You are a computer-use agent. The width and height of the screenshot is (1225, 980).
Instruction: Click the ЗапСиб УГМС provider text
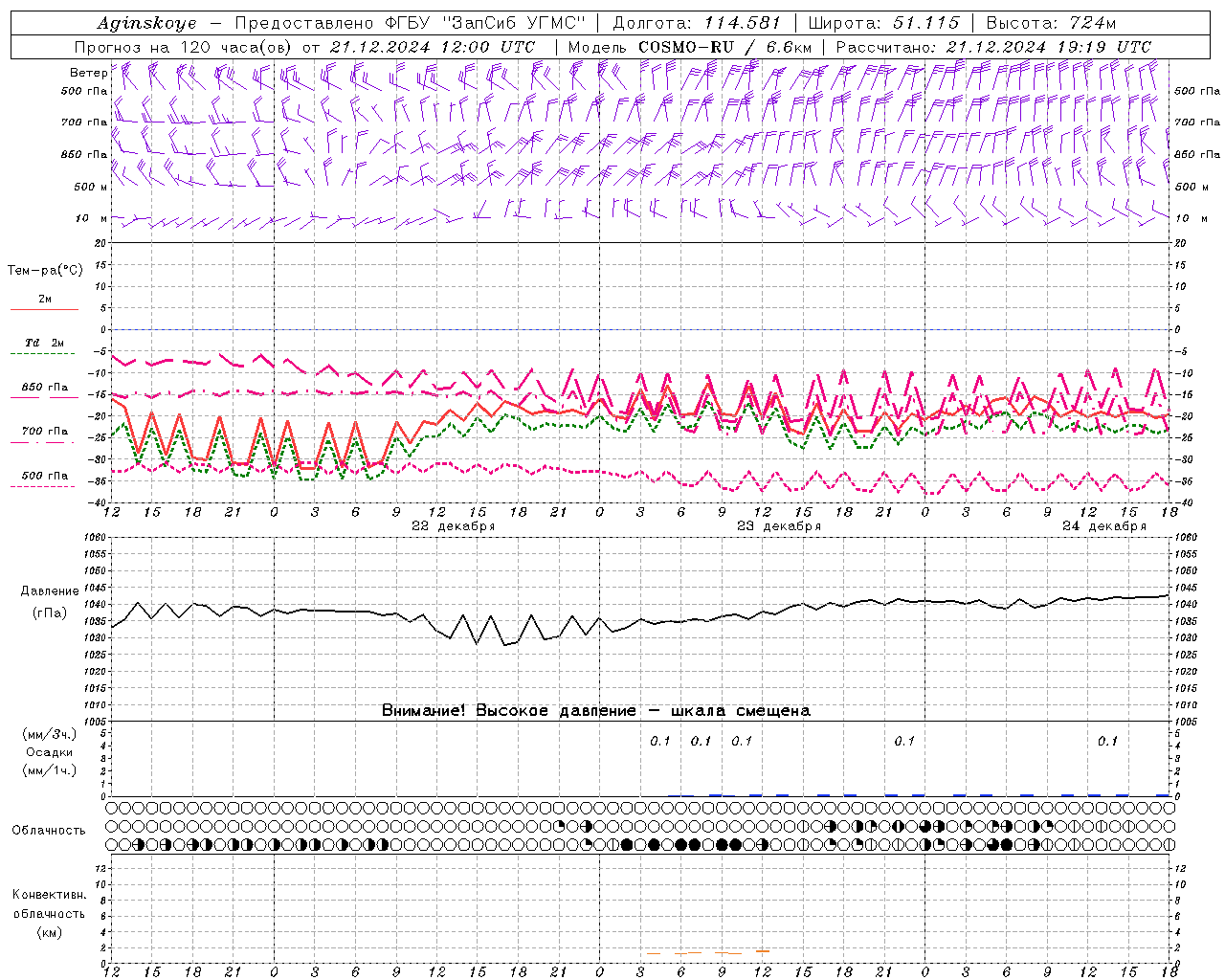click(x=511, y=23)
